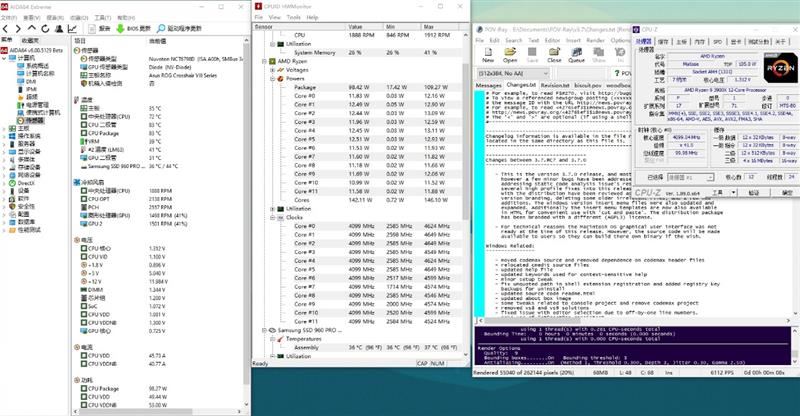The height and width of the screenshot is (416, 800).
Task: Click AIDA64 bottom horizontal scrollbar
Action: click(158, 411)
